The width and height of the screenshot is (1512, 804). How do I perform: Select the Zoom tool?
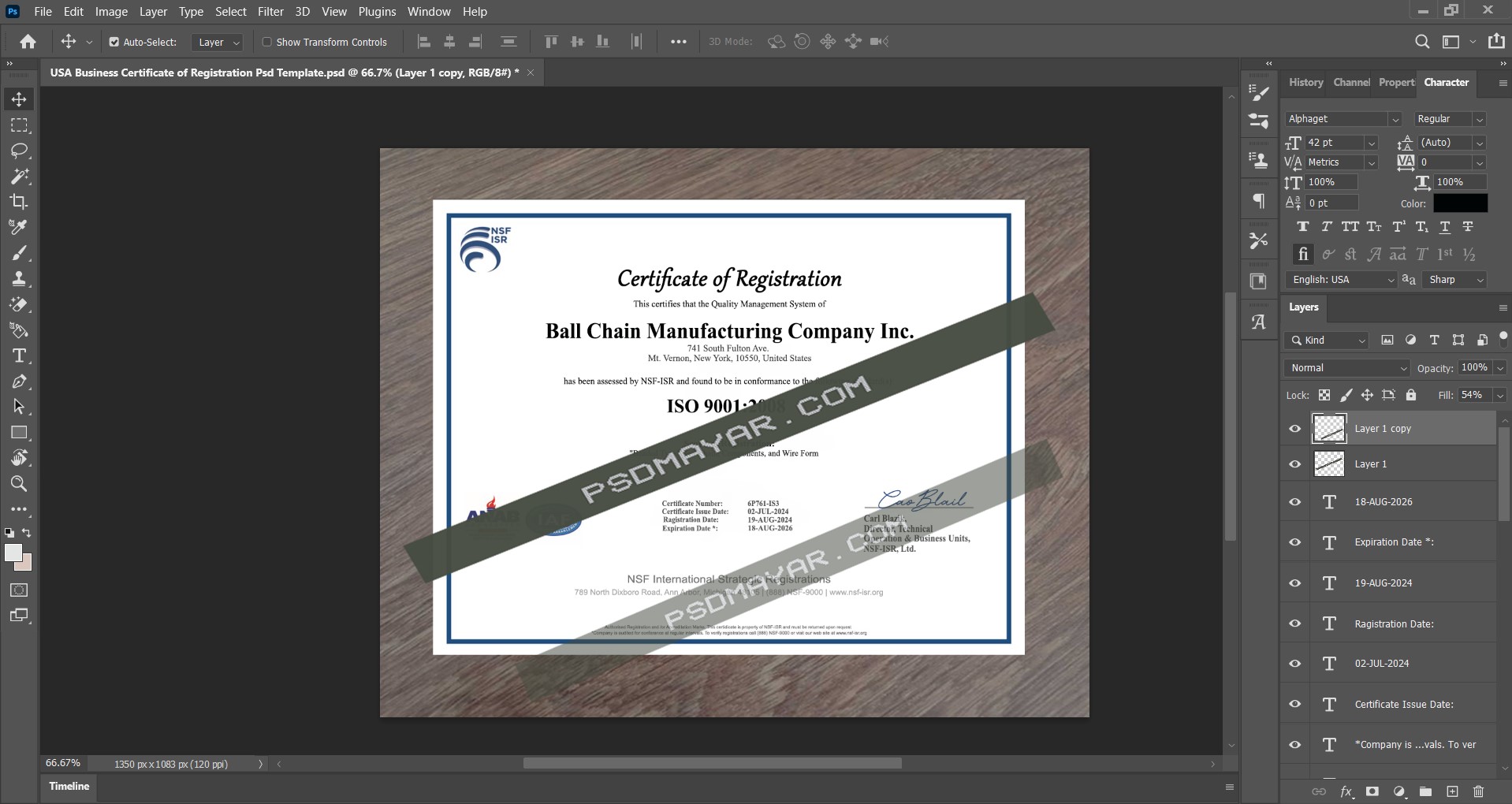pyautogui.click(x=19, y=483)
